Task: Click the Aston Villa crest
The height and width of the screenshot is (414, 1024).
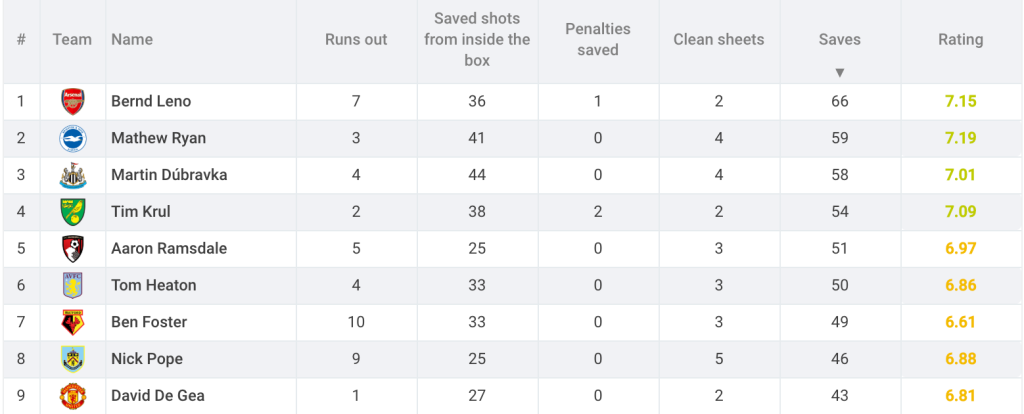Action: (72, 285)
